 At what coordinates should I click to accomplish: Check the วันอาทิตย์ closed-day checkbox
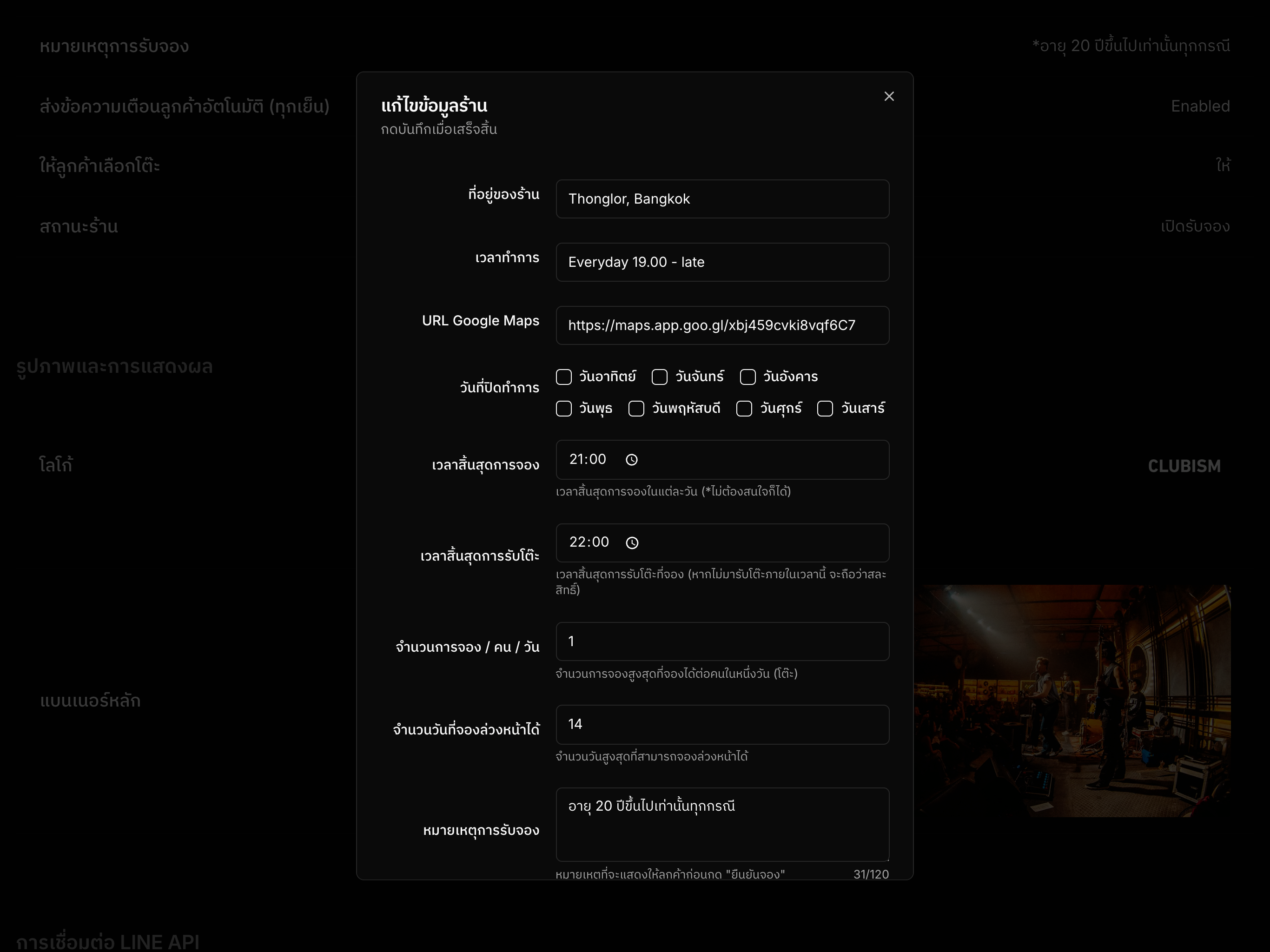(x=564, y=377)
